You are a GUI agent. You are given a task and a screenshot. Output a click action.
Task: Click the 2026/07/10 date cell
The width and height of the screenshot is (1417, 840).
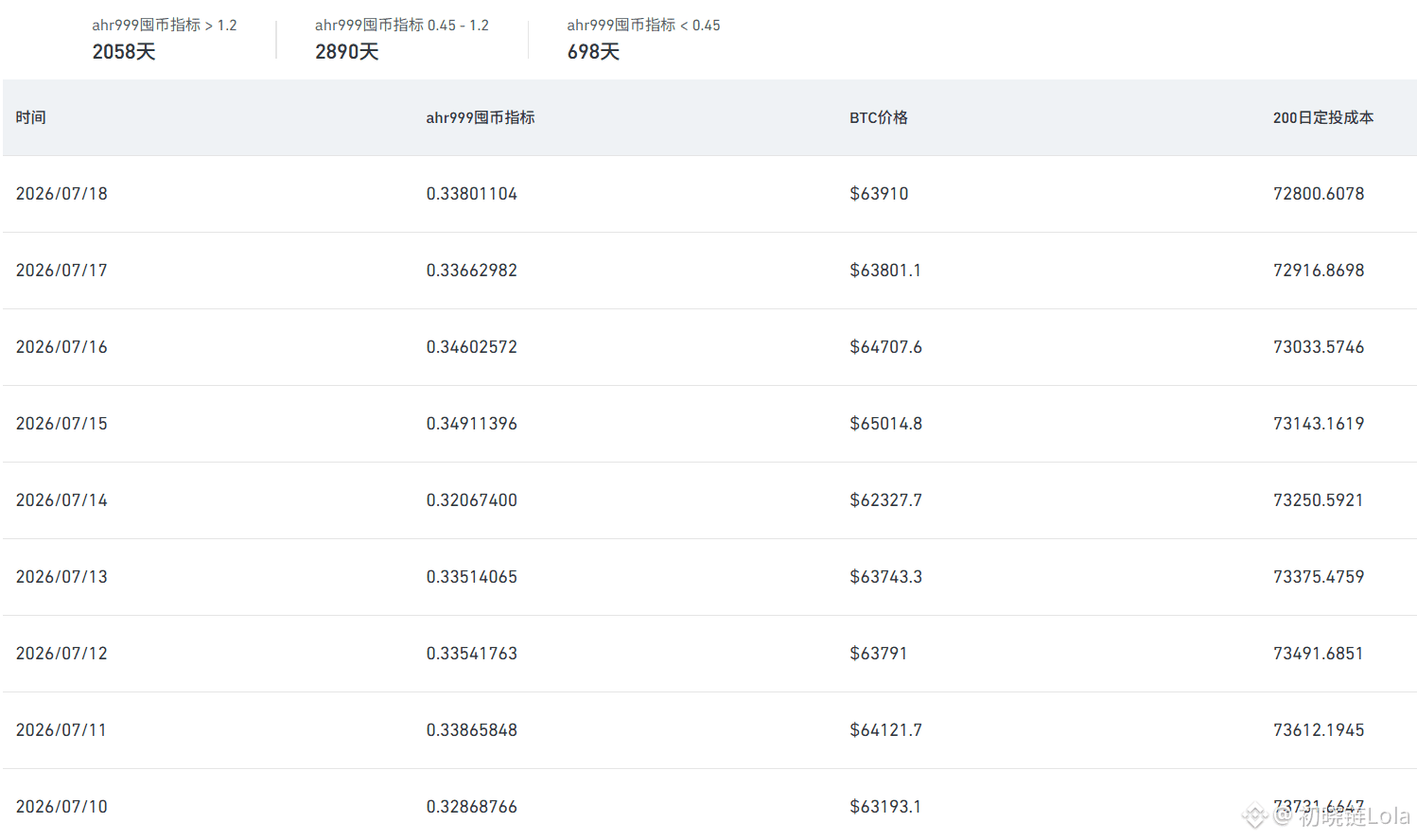click(61, 807)
